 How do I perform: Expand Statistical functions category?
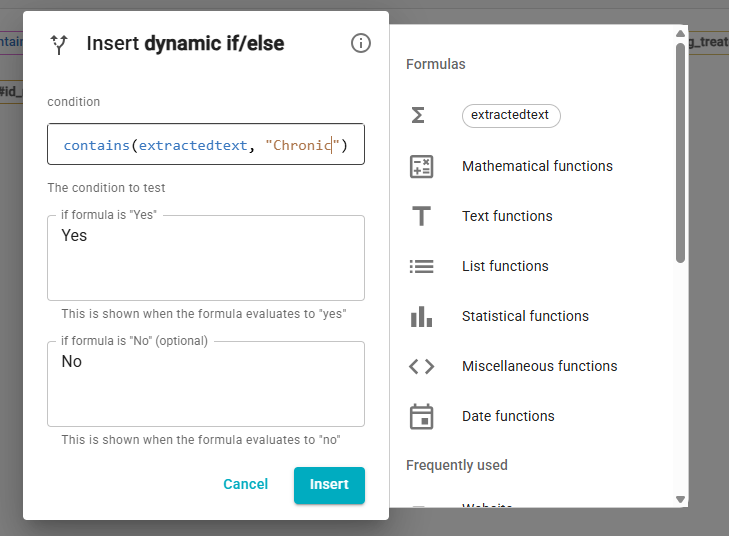click(525, 316)
